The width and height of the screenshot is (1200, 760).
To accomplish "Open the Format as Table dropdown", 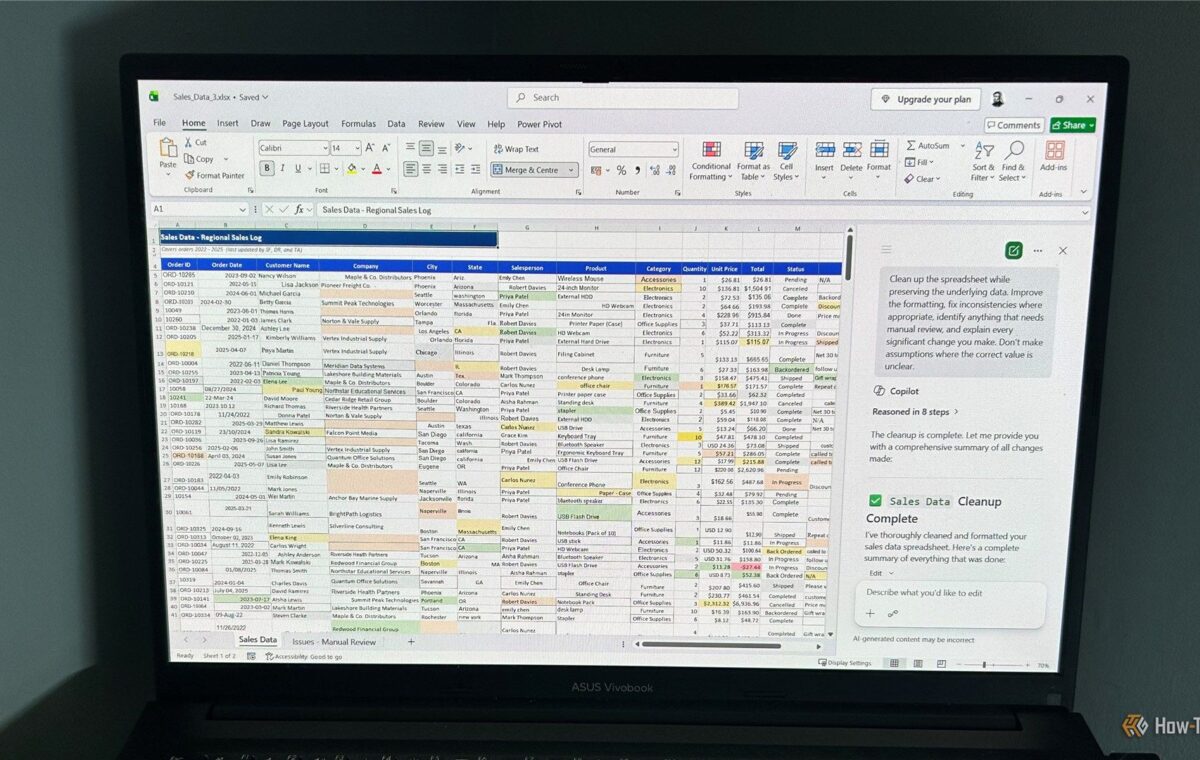I will [x=753, y=160].
